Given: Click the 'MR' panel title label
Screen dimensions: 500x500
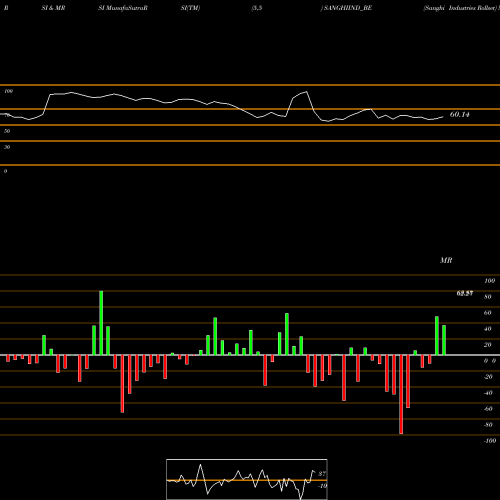Looking at the screenshot, I should tap(446, 260).
